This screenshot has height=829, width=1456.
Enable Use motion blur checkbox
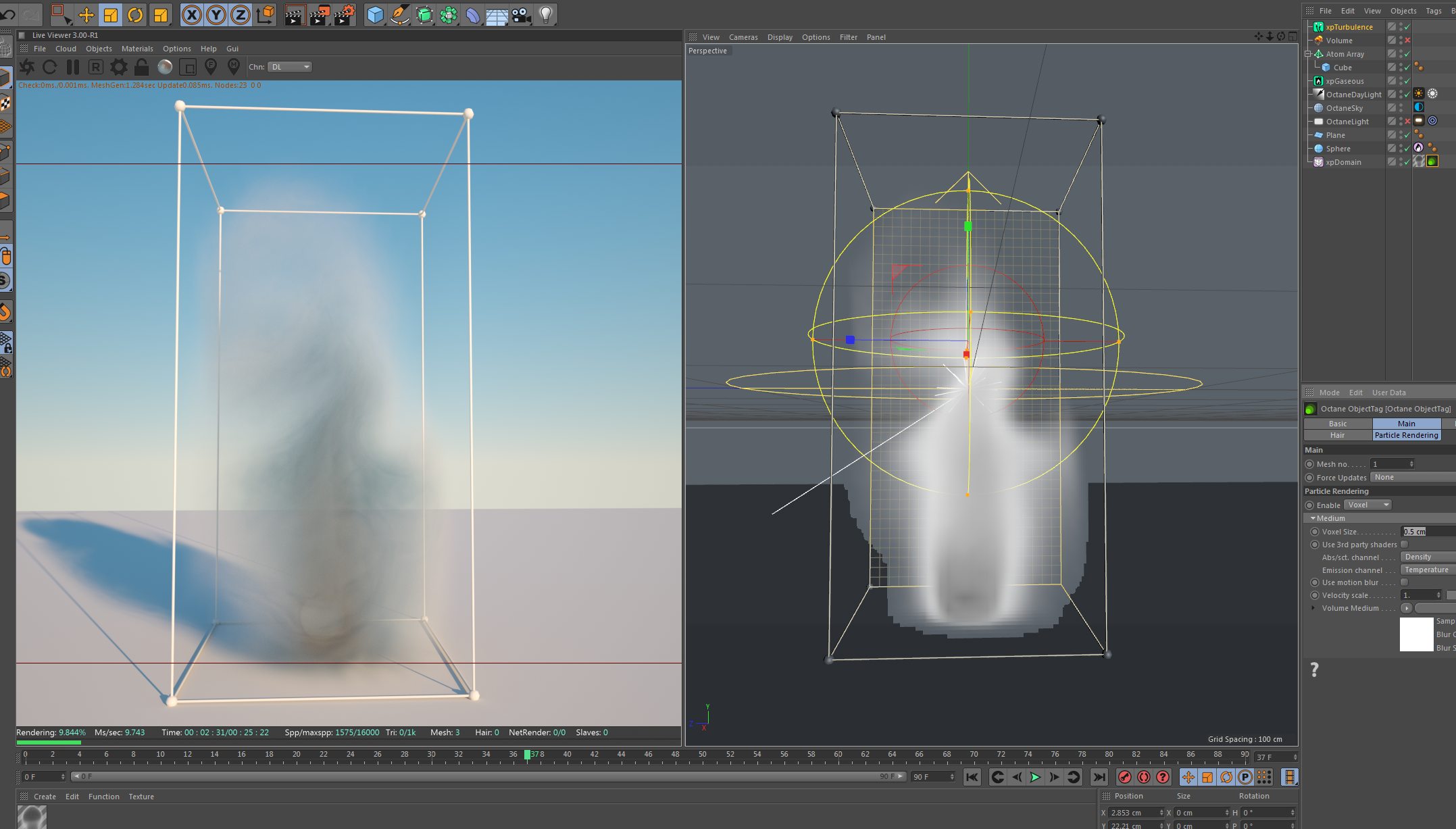coord(1405,582)
